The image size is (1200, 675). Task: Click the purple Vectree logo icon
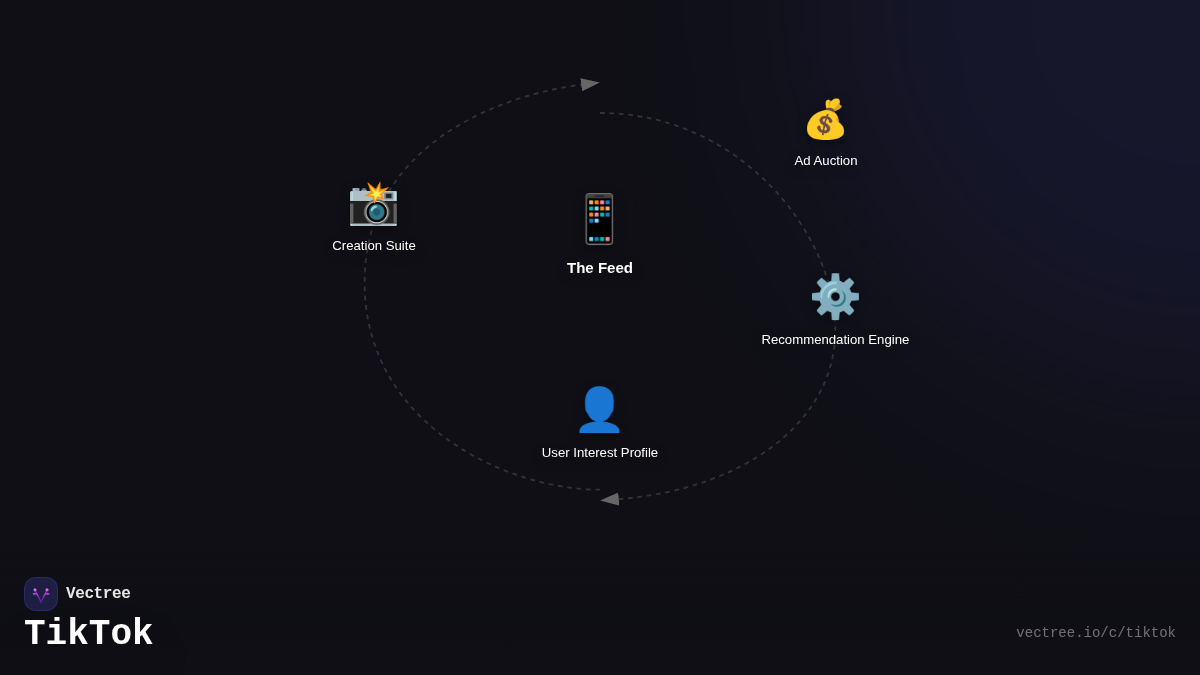[41, 594]
